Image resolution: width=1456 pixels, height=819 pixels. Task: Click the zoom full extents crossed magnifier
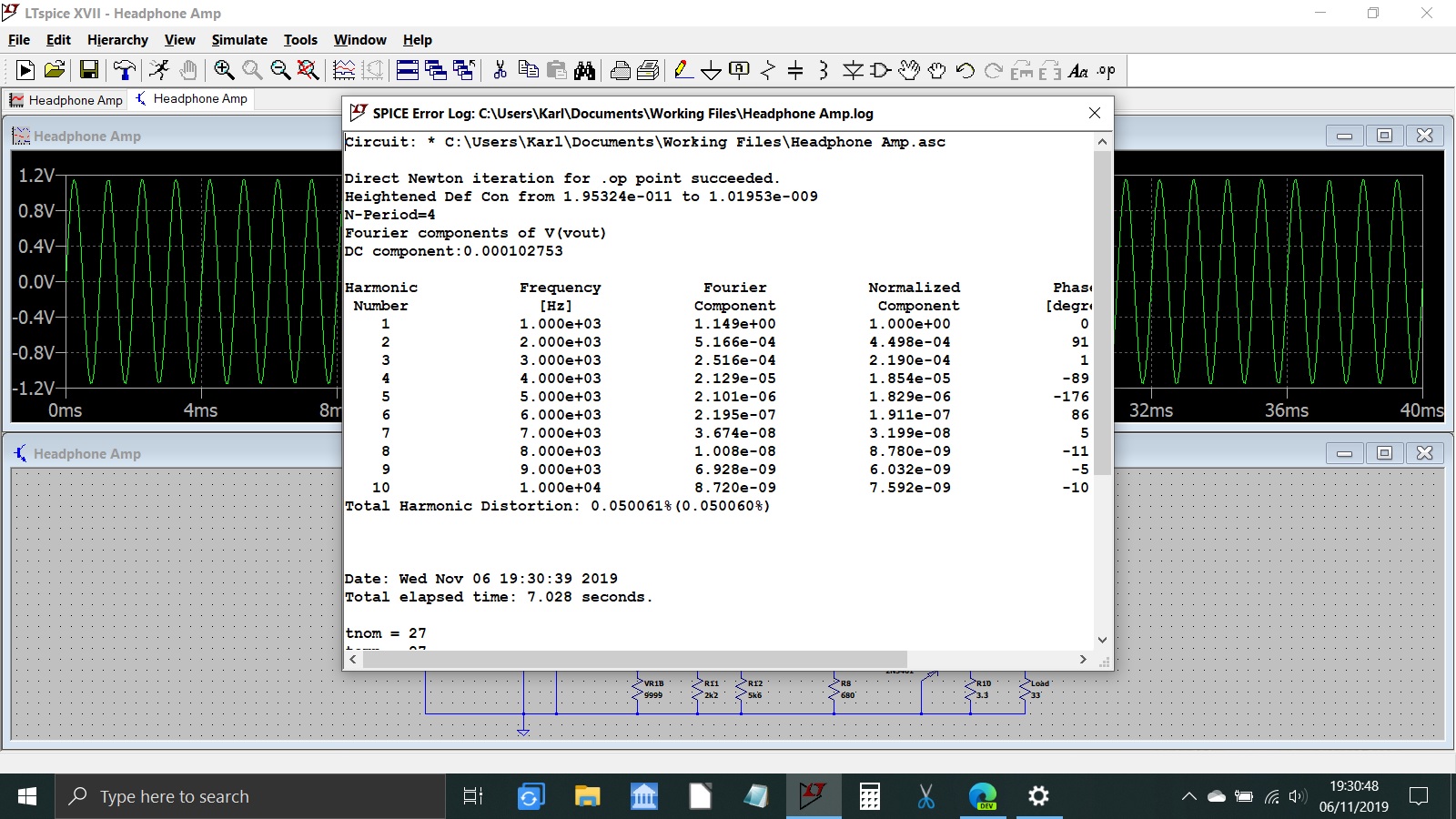point(308,70)
